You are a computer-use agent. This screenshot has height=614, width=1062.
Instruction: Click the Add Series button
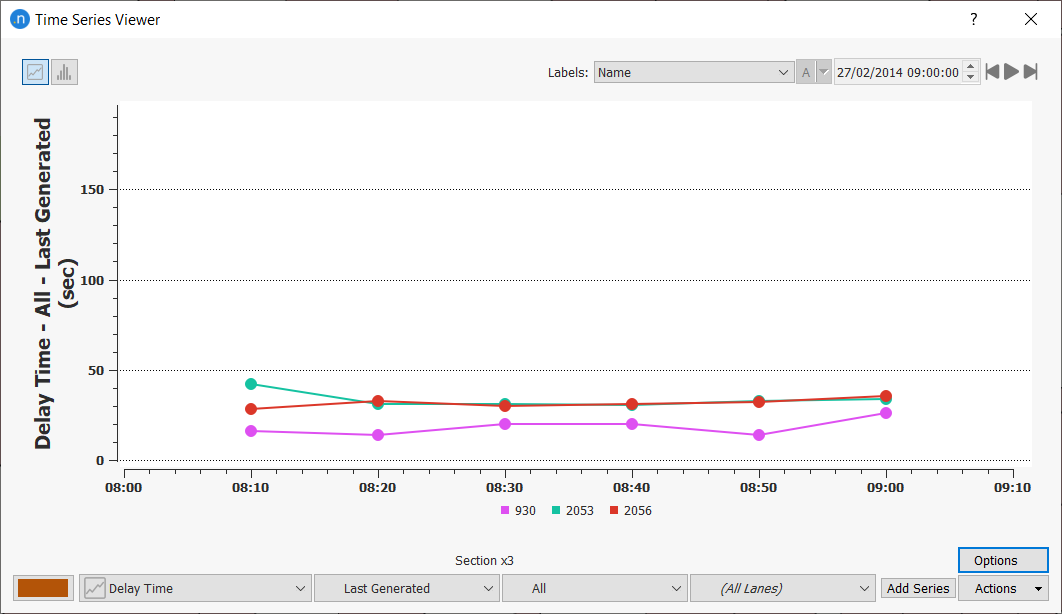918,588
